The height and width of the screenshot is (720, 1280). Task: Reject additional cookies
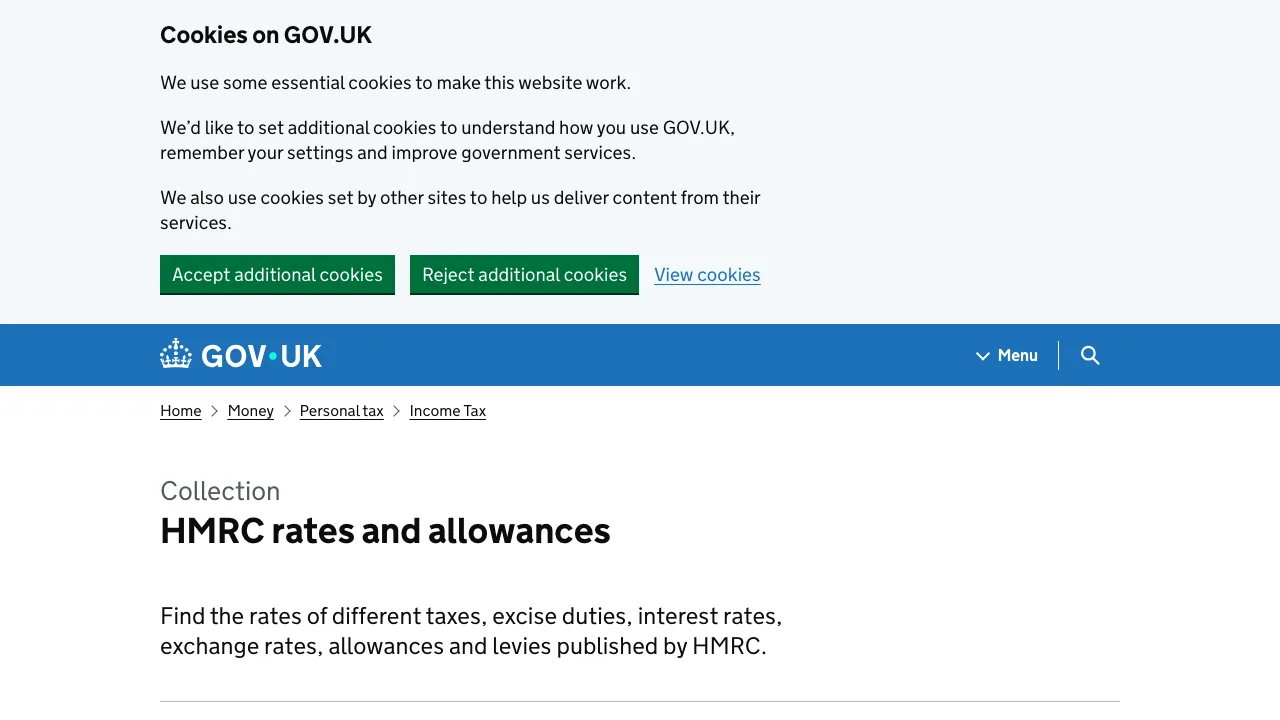coord(524,275)
